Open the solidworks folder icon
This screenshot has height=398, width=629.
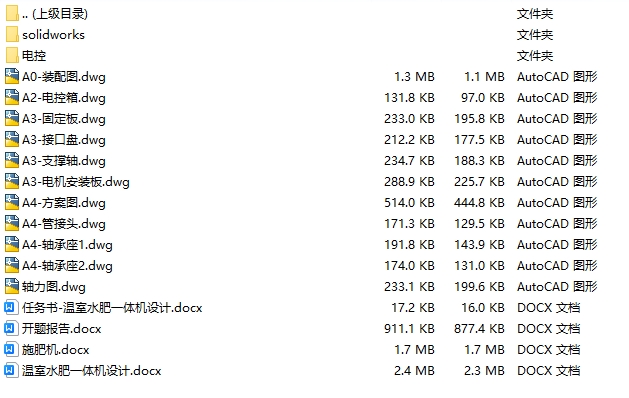pyautogui.click(x=12, y=35)
